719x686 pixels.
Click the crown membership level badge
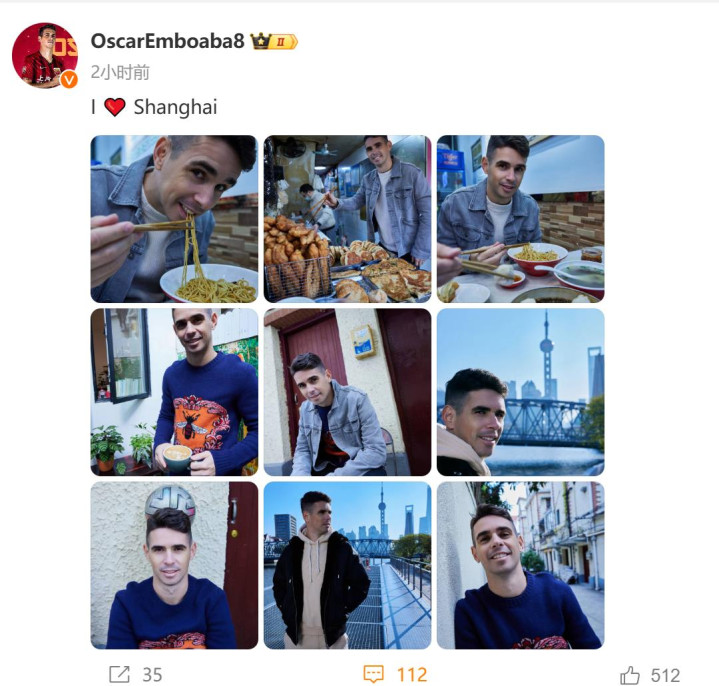click(274, 41)
